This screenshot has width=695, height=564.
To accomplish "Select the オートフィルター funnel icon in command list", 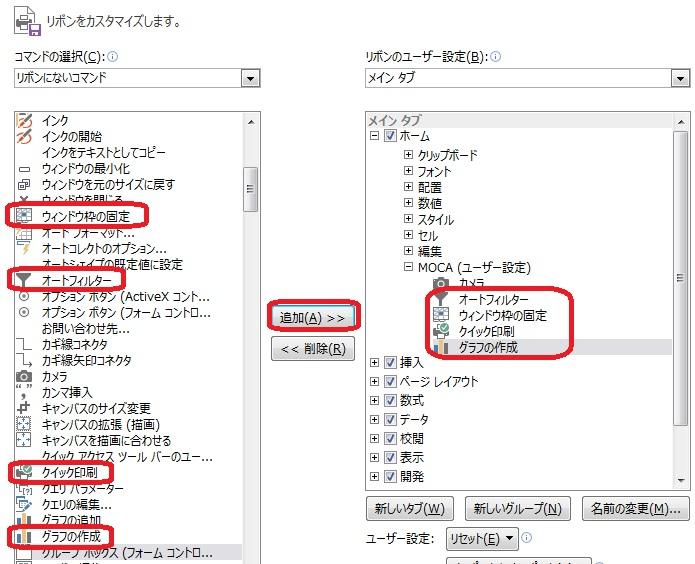I will [x=23, y=280].
